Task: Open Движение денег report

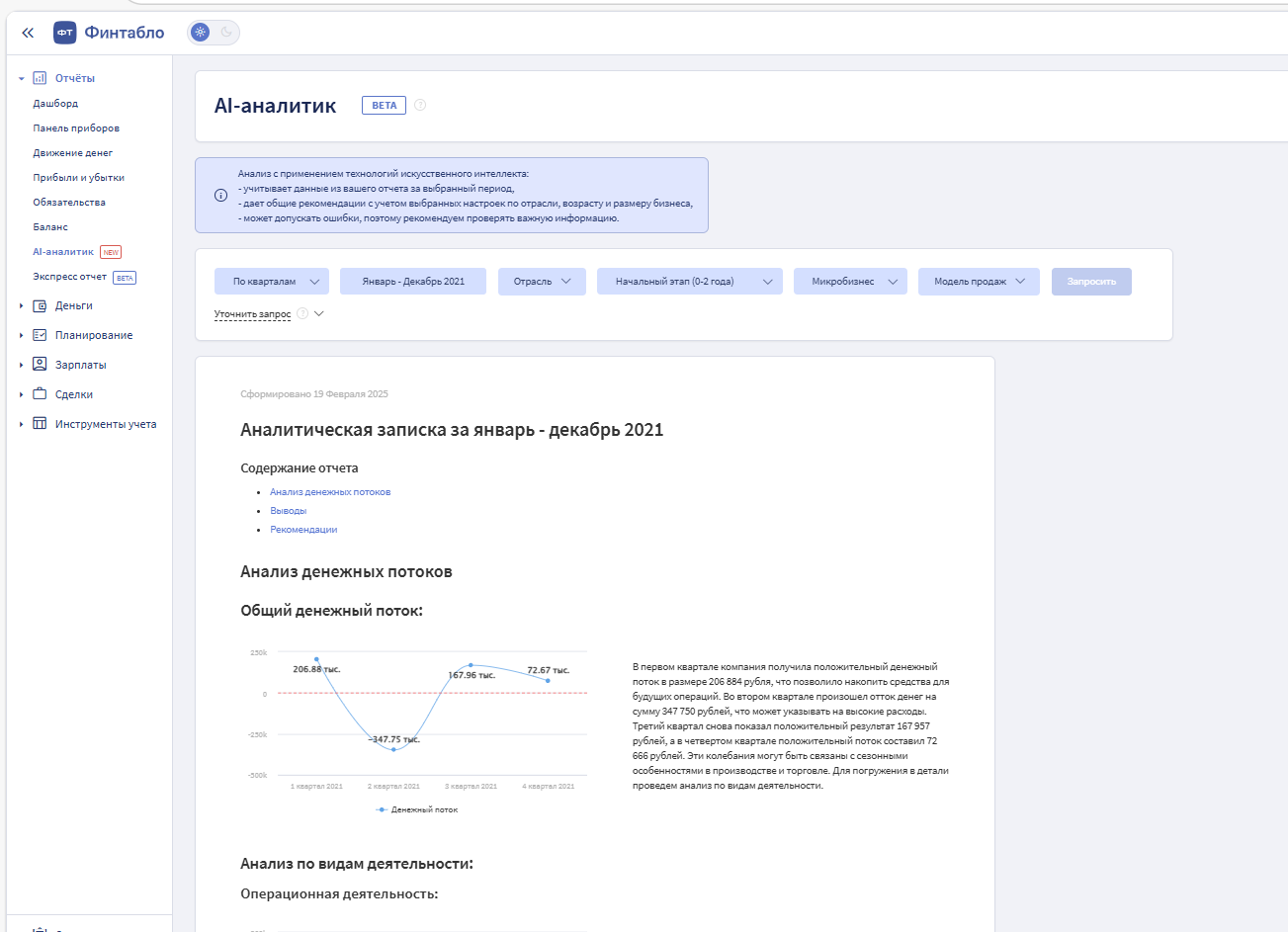Action: pyautogui.click(x=73, y=153)
